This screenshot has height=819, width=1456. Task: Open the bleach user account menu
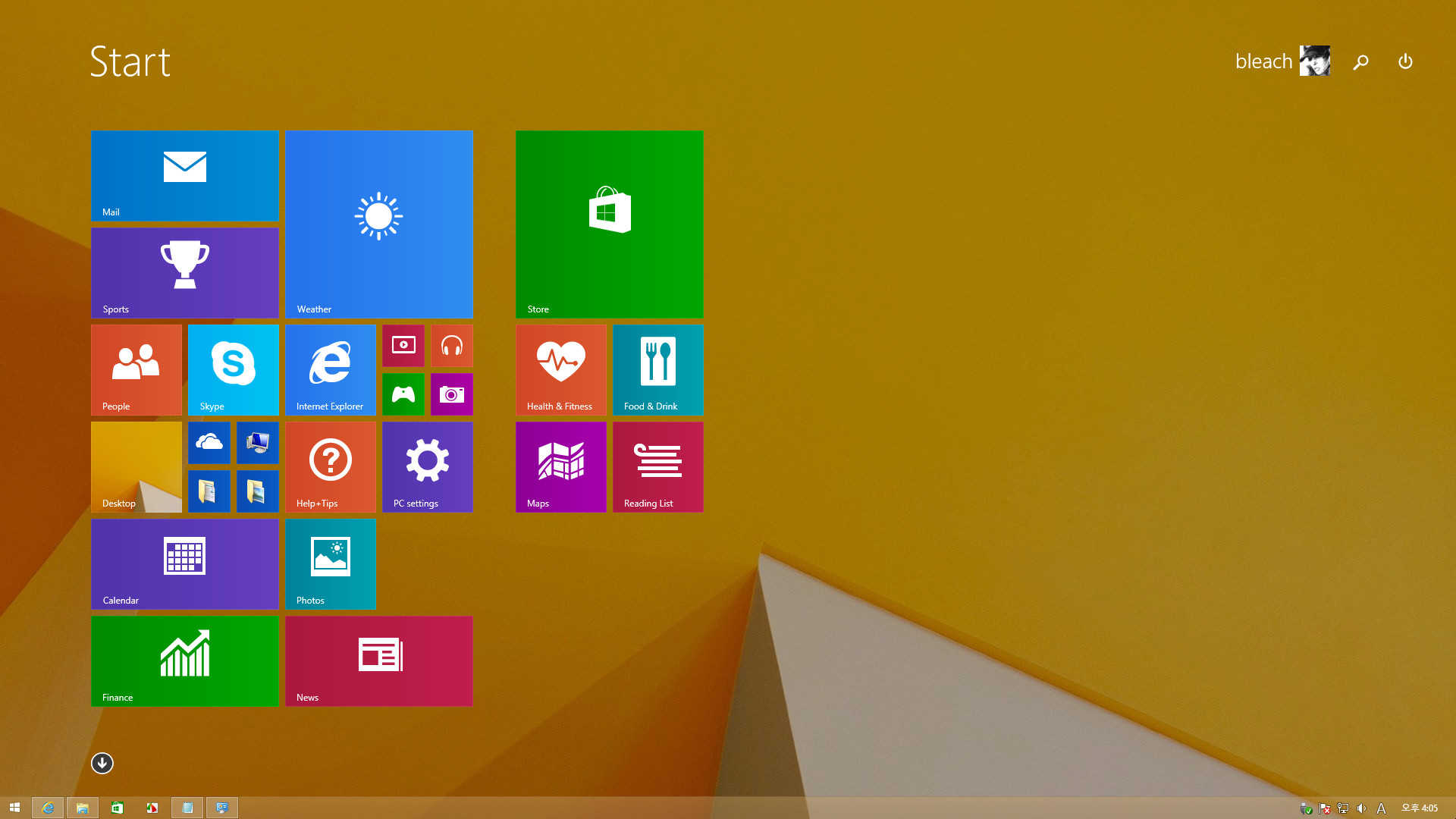[1282, 61]
